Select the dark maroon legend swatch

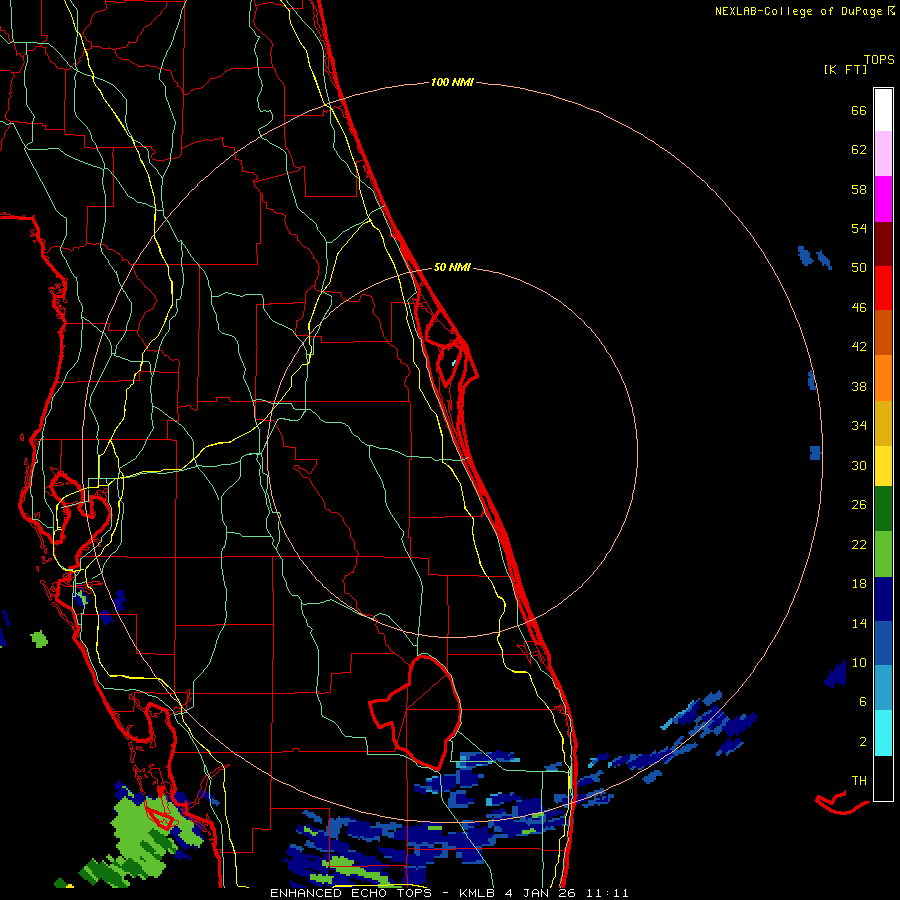click(x=883, y=244)
